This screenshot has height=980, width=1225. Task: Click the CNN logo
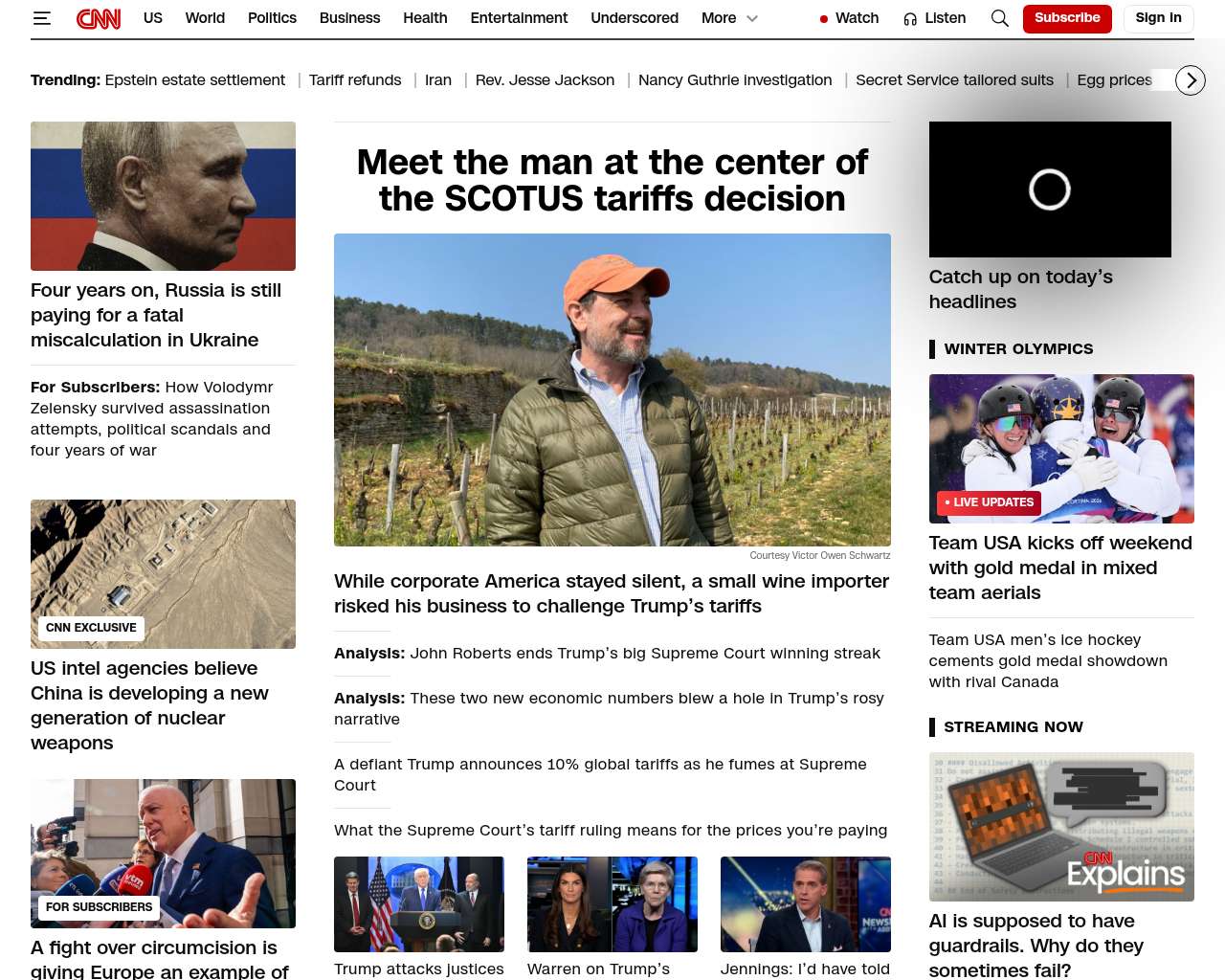[99, 18]
